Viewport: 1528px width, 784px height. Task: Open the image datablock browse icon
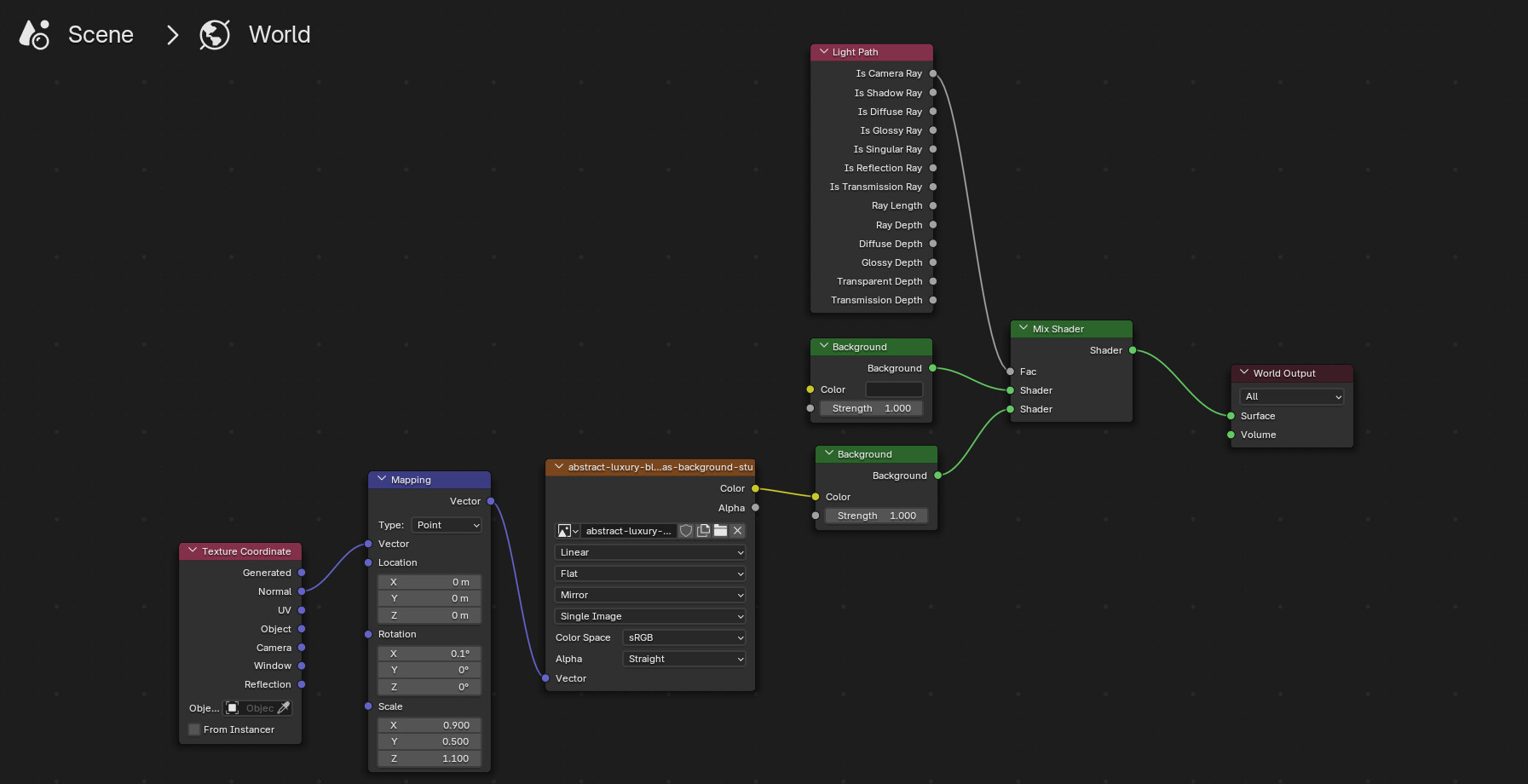coord(568,531)
